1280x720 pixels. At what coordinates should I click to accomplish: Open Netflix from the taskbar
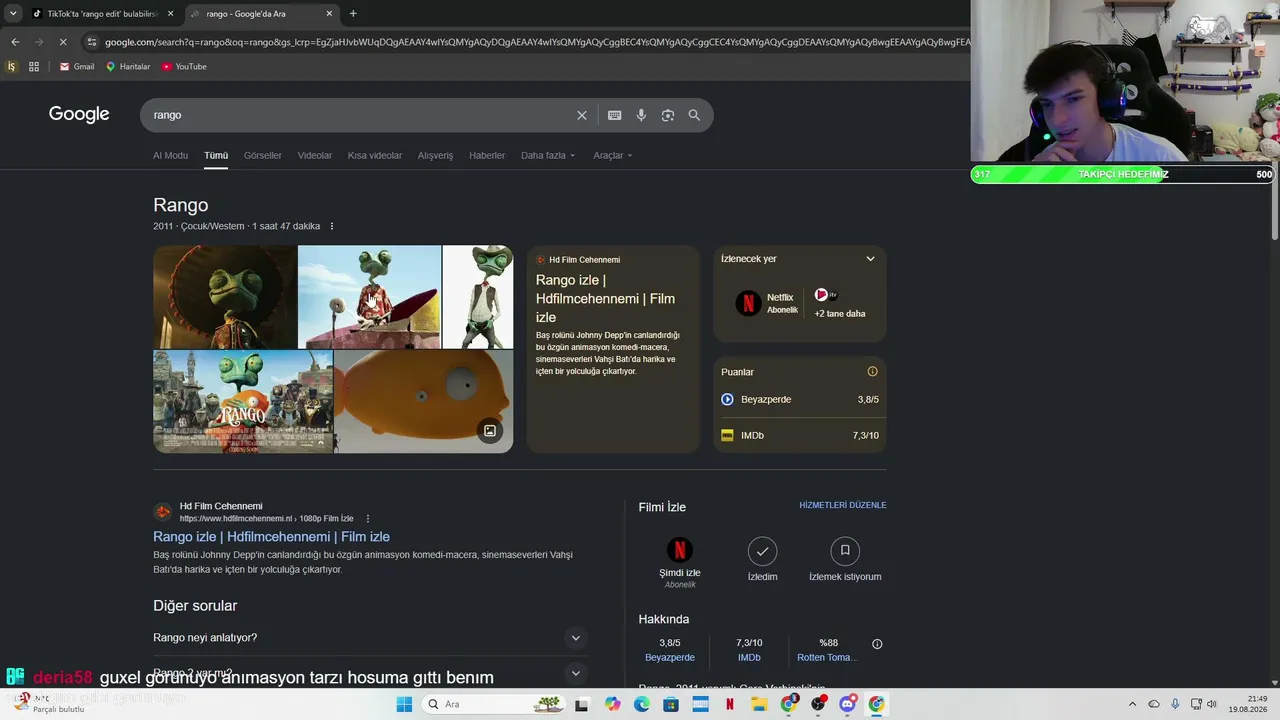click(730, 704)
